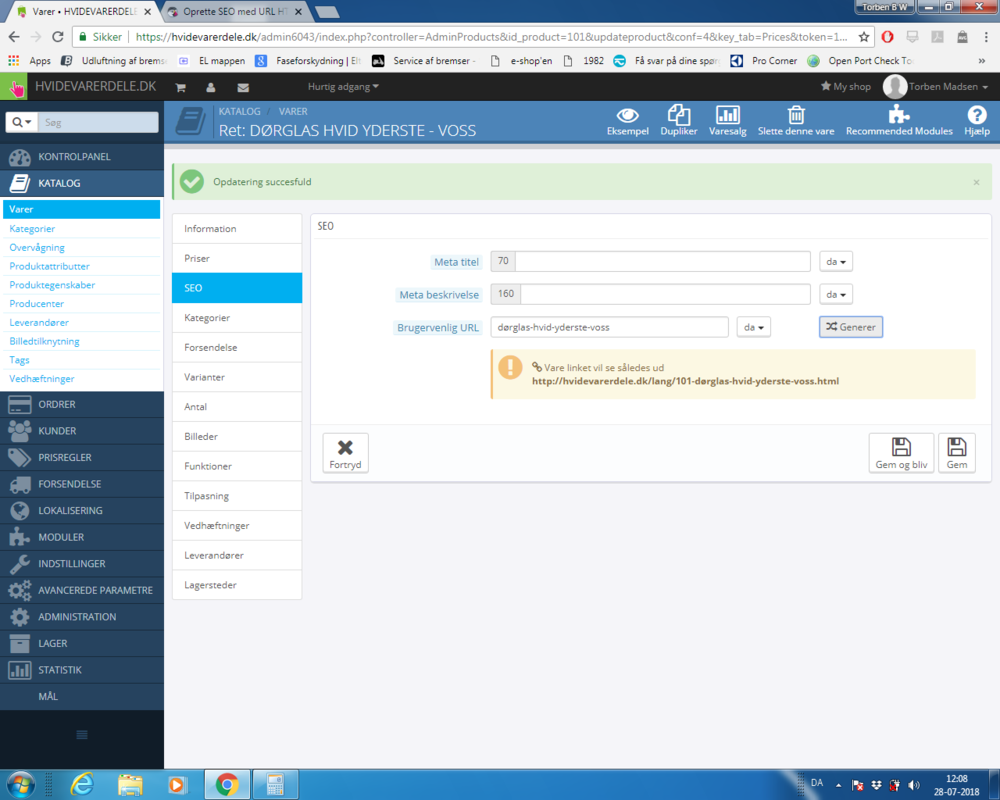Click the volume speaker tray icon
This screenshot has height=800, width=1000.
[913, 785]
